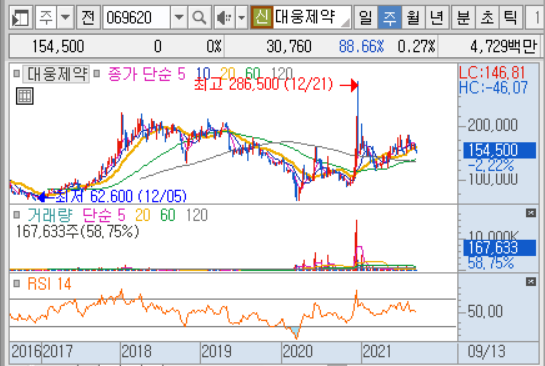The height and width of the screenshot is (366, 545).
Task: Click the 167,633주(58.75%) volume text
Action: tap(78, 231)
